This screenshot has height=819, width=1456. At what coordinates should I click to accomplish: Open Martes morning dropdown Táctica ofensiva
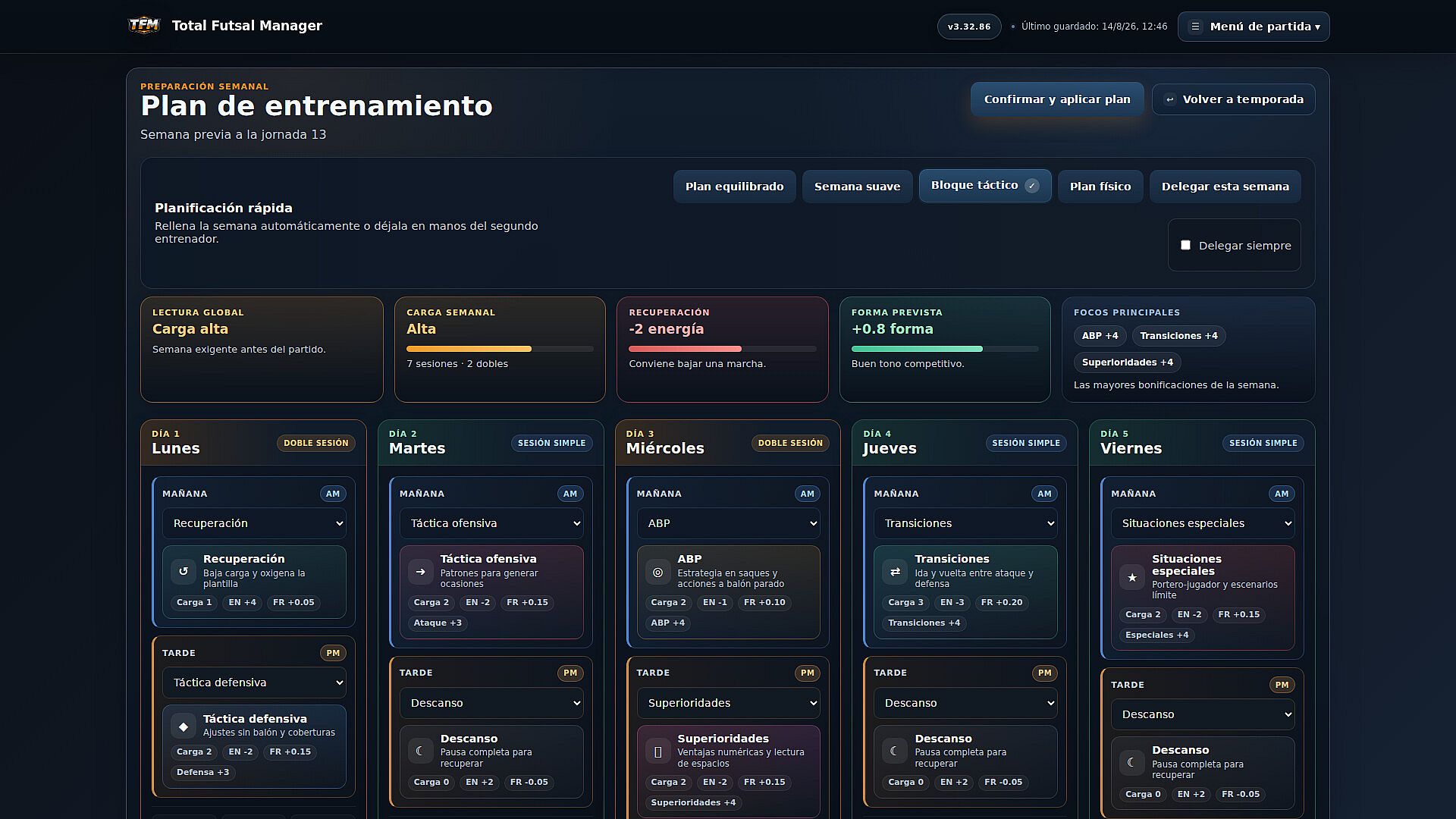pyautogui.click(x=491, y=523)
